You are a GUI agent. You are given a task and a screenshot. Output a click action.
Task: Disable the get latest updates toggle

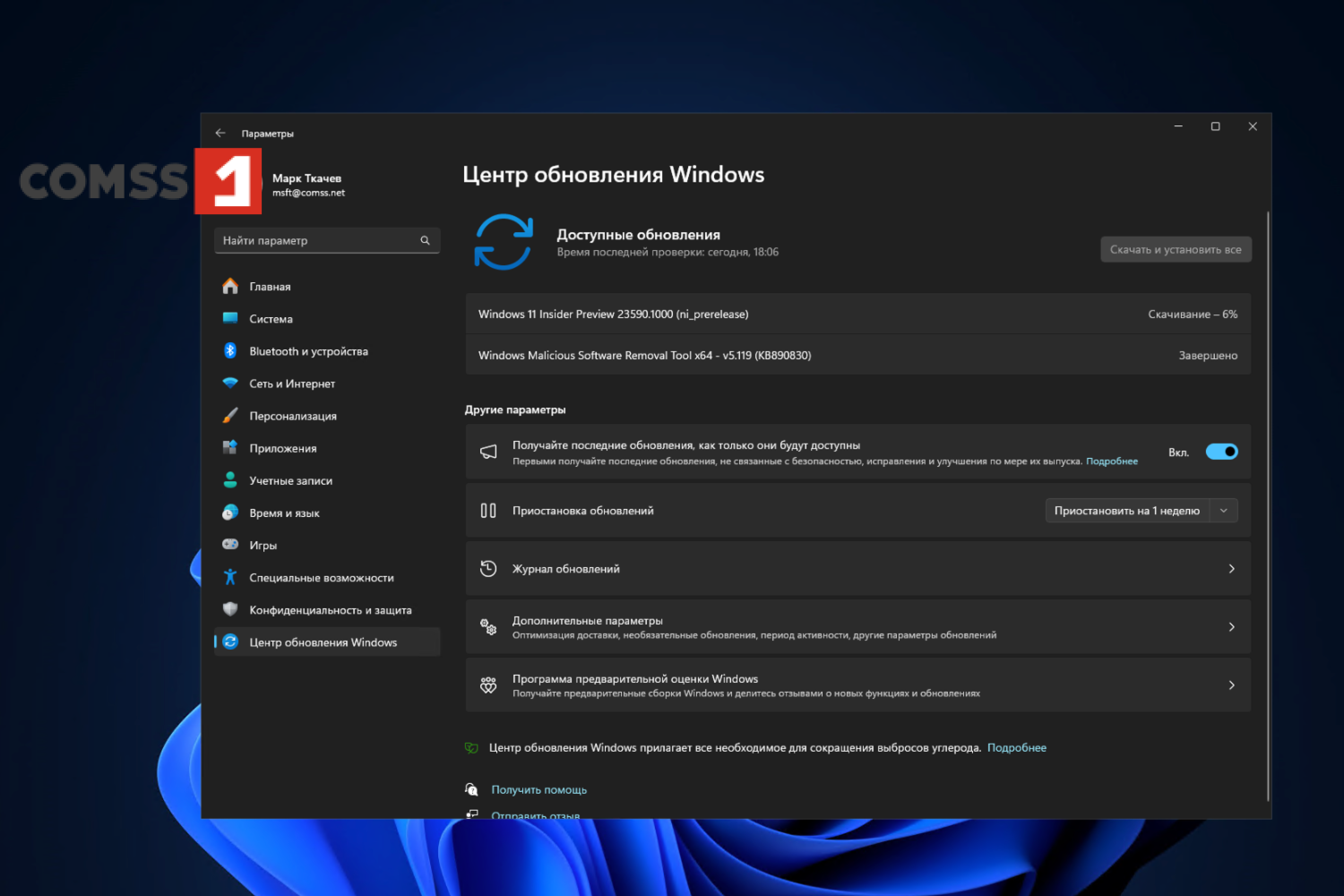1221,452
